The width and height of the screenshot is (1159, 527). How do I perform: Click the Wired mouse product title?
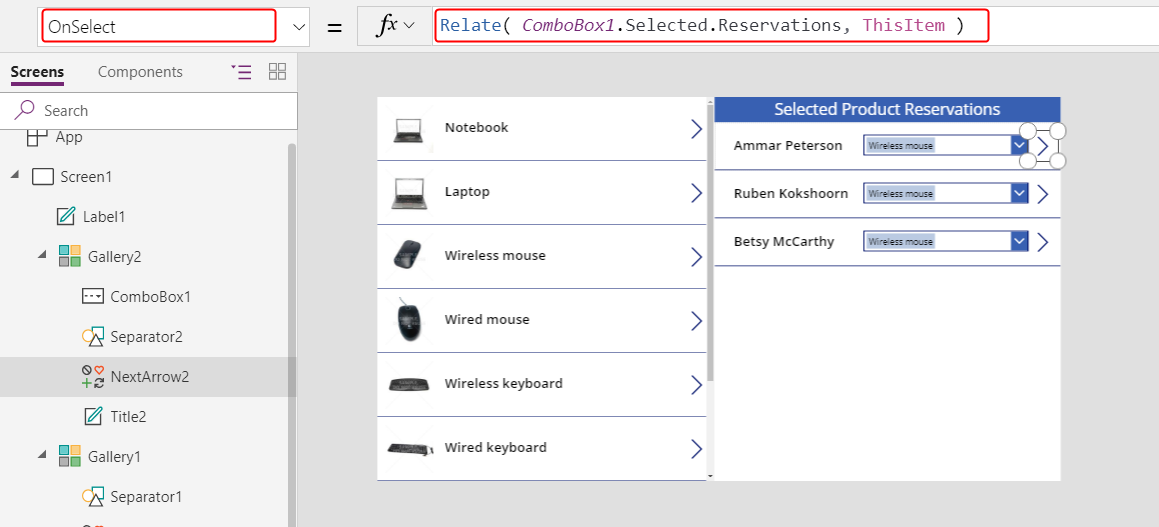coord(487,319)
